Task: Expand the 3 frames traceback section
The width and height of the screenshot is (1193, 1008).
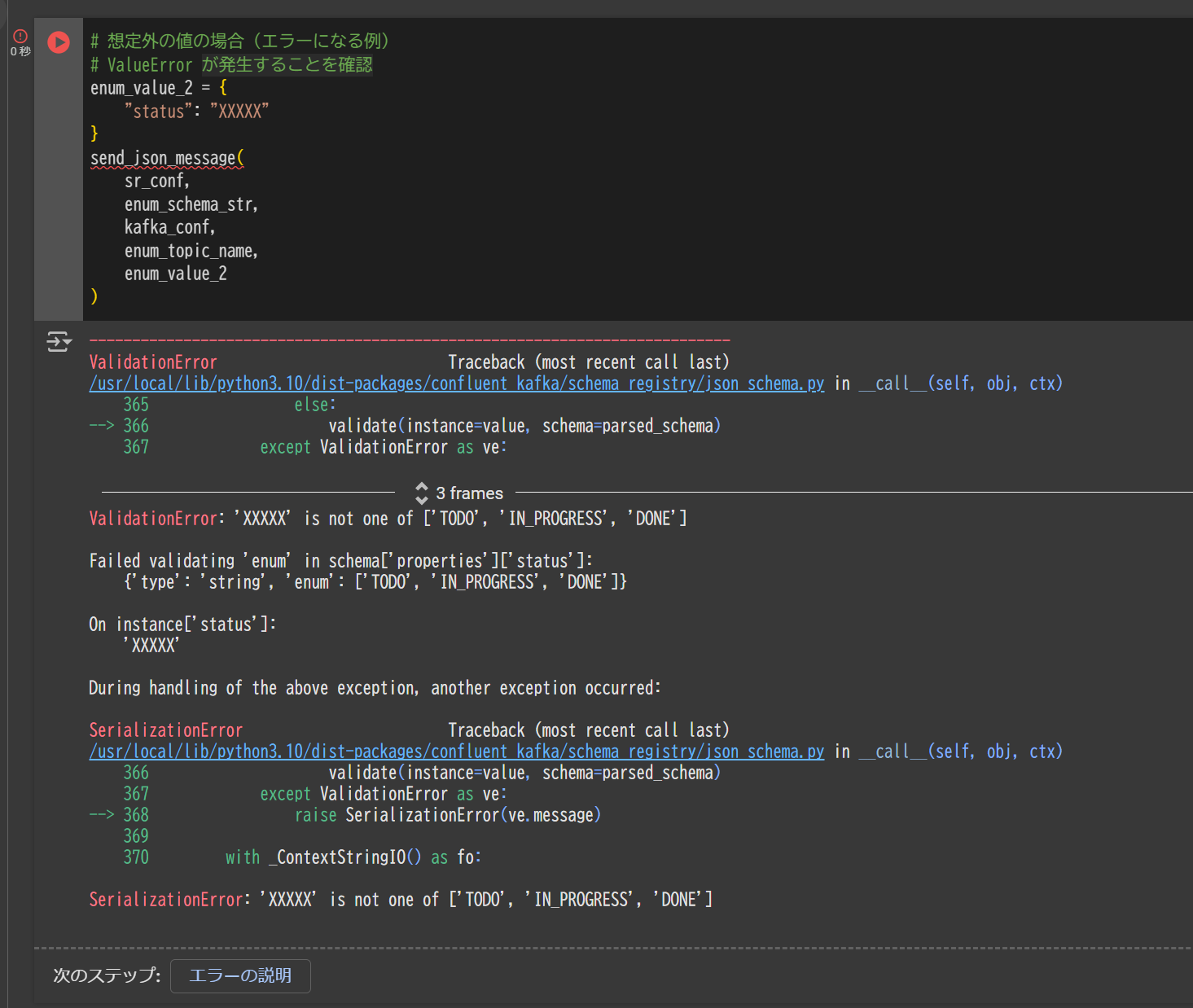Action: pyautogui.click(x=459, y=493)
